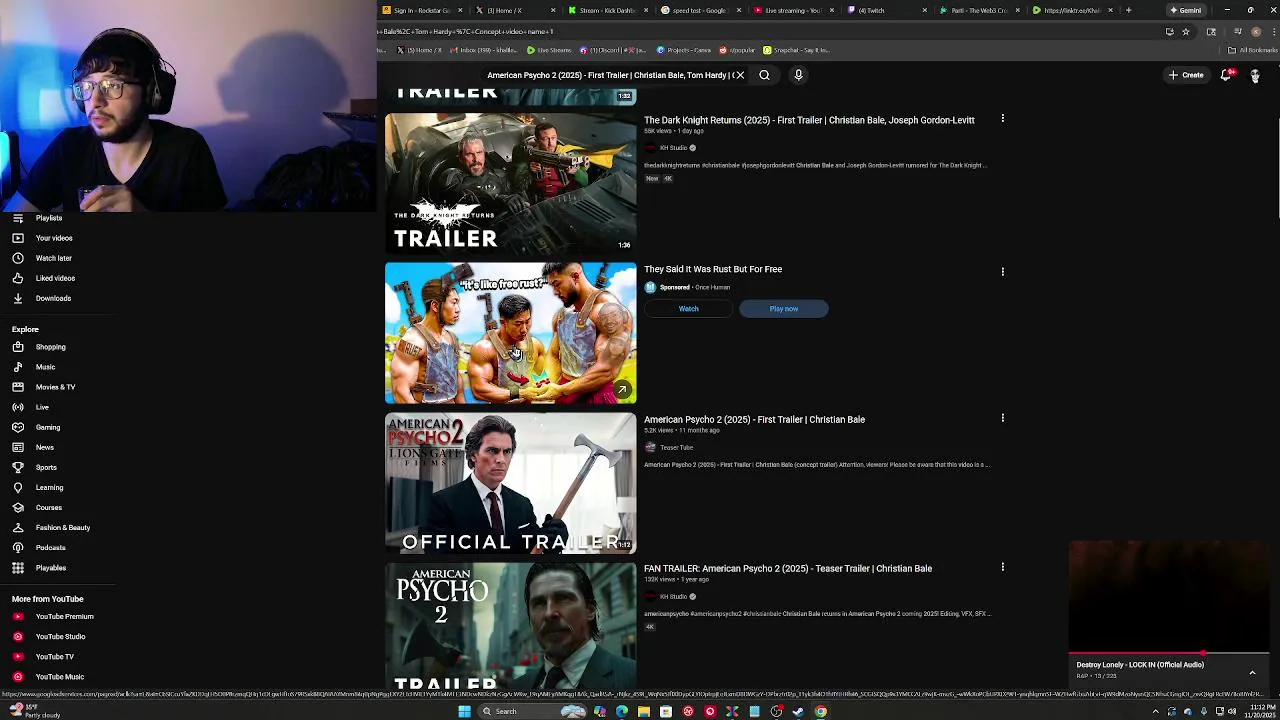
Task: Click the Play now button on the ad
Action: [784, 309]
